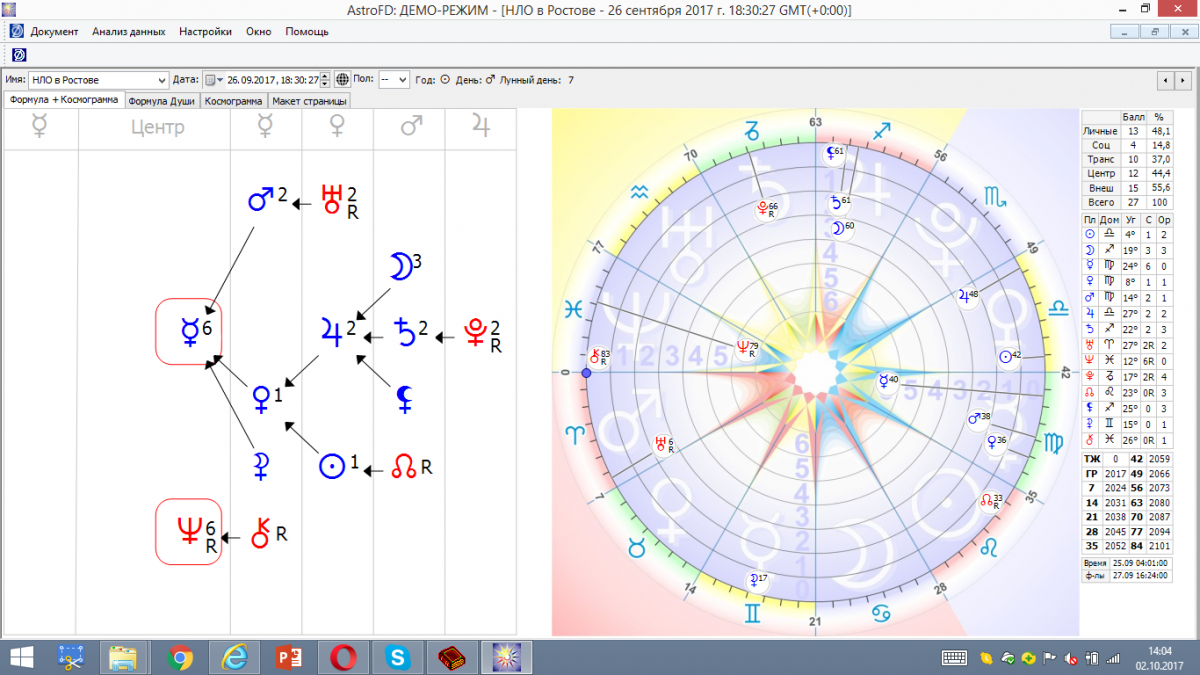Open the date calendar picker
The image size is (1200, 675).
pyautogui.click(x=213, y=80)
